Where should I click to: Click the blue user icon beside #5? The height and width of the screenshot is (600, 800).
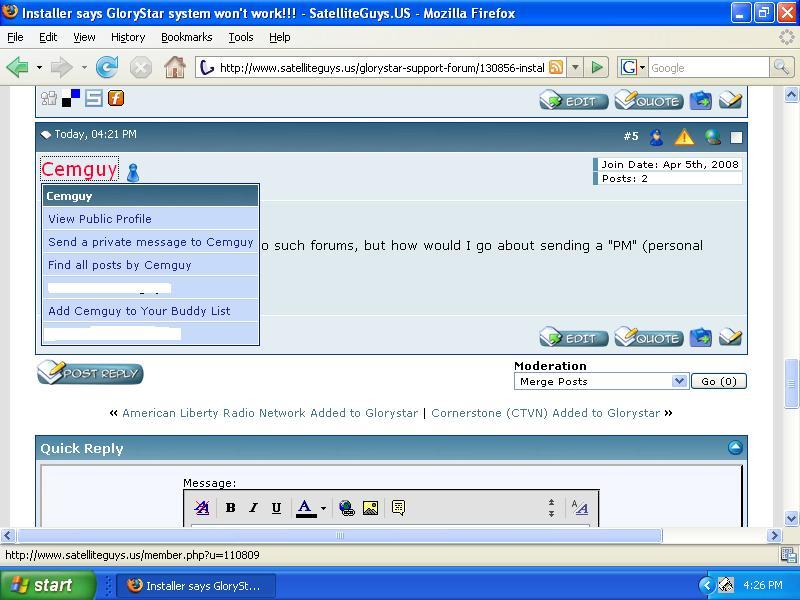(657, 137)
